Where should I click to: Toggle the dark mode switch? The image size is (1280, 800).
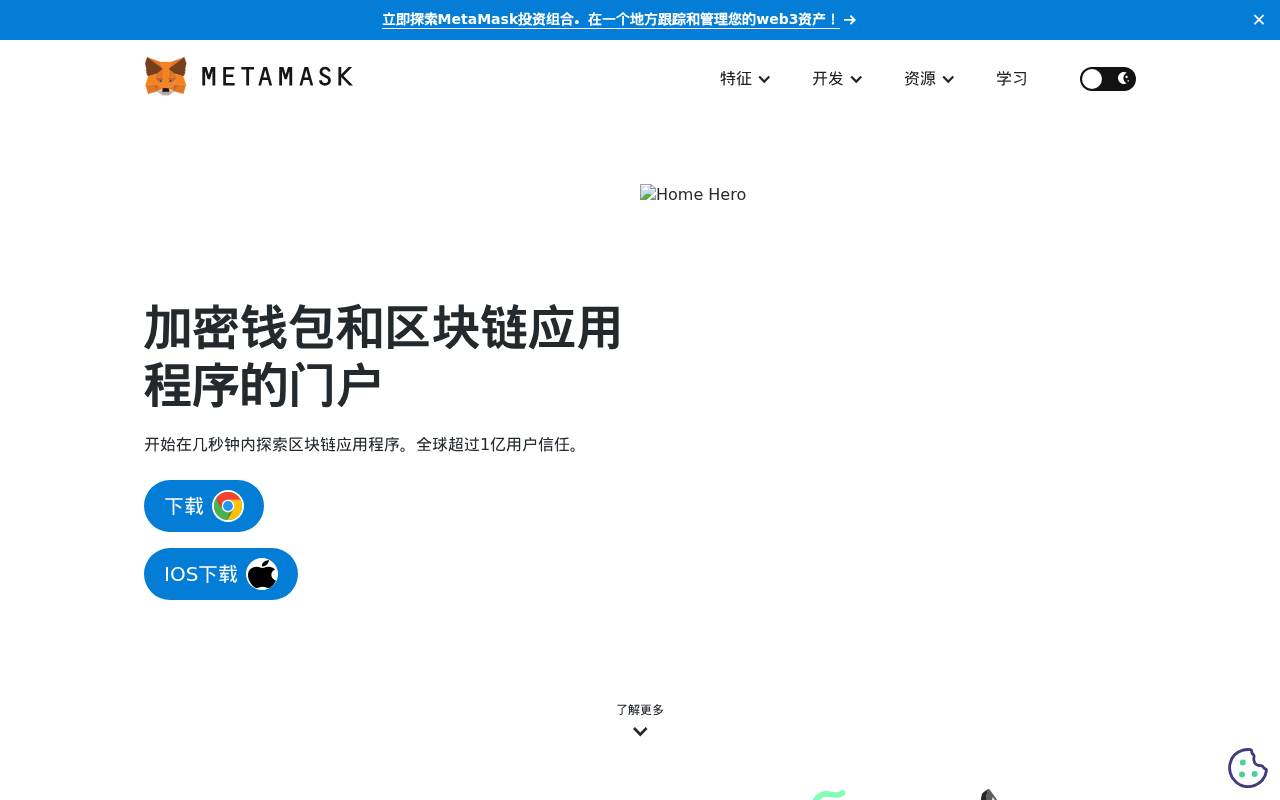pyautogui.click(x=1108, y=79)
